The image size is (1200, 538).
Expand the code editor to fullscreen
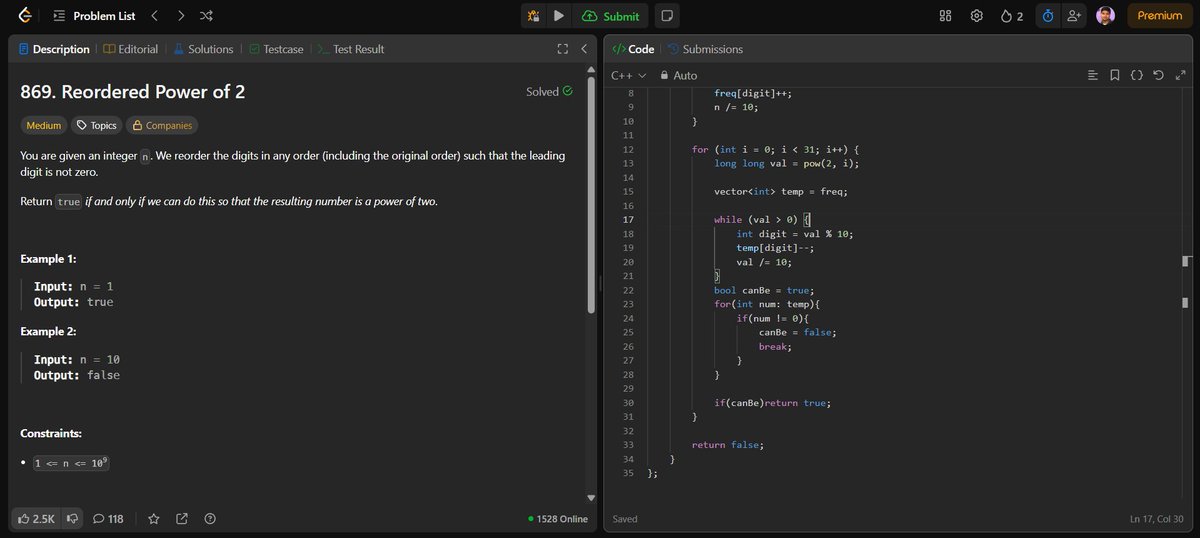click(x=1181, y=75)
